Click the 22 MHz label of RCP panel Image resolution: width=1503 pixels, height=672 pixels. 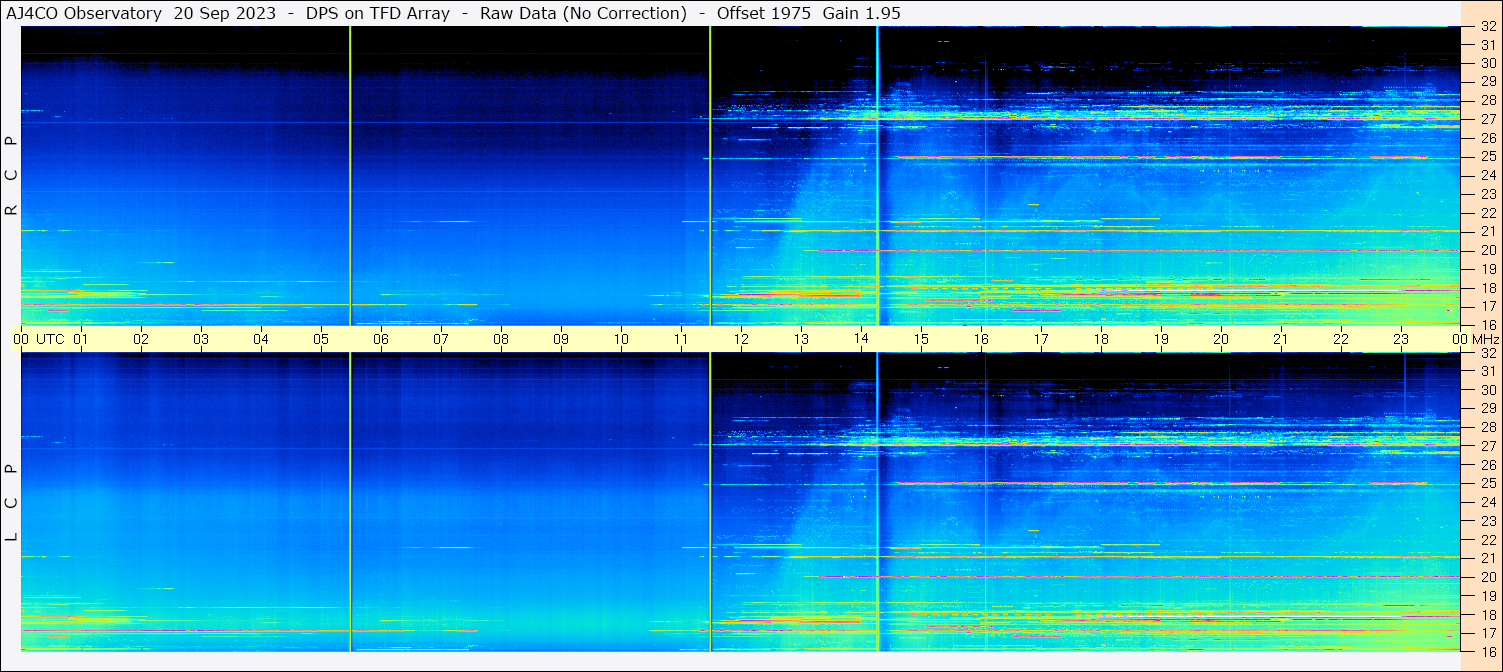1487,213
